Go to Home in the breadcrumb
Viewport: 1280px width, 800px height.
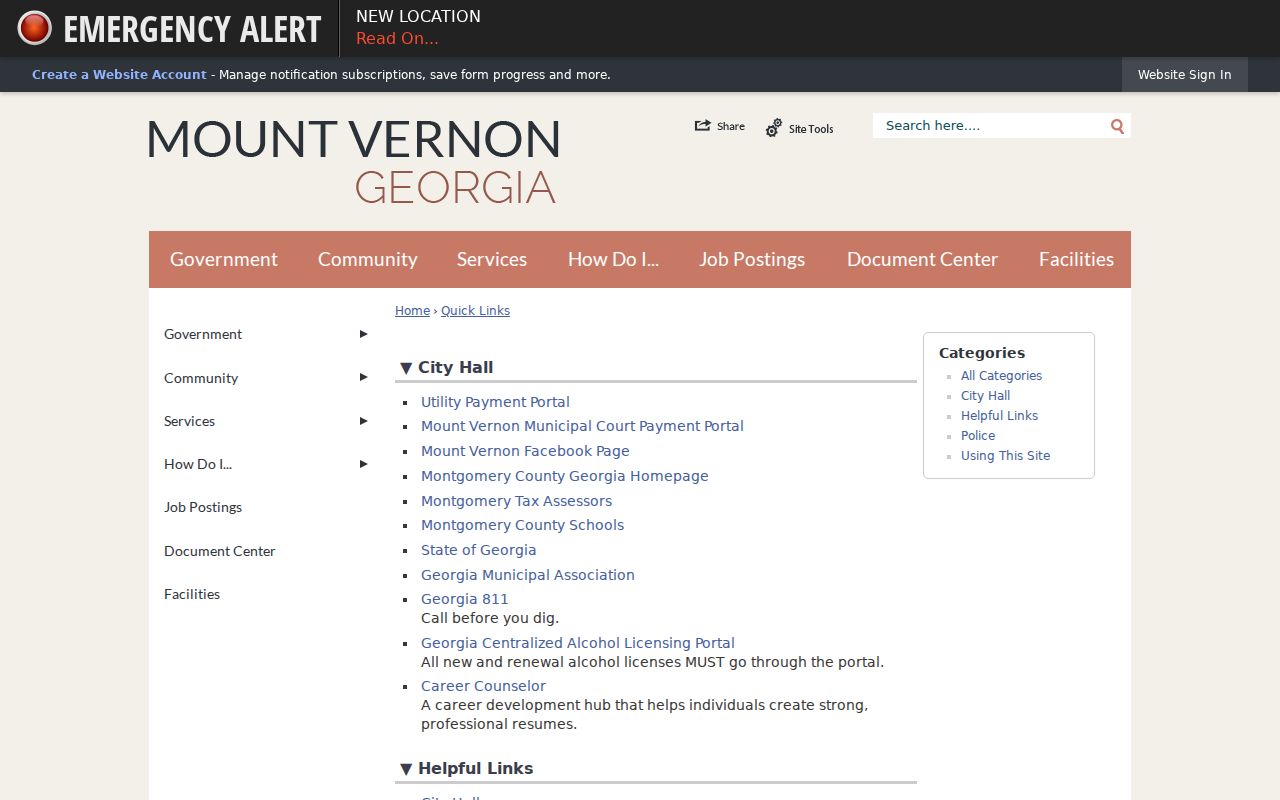(x=412, y=311)
